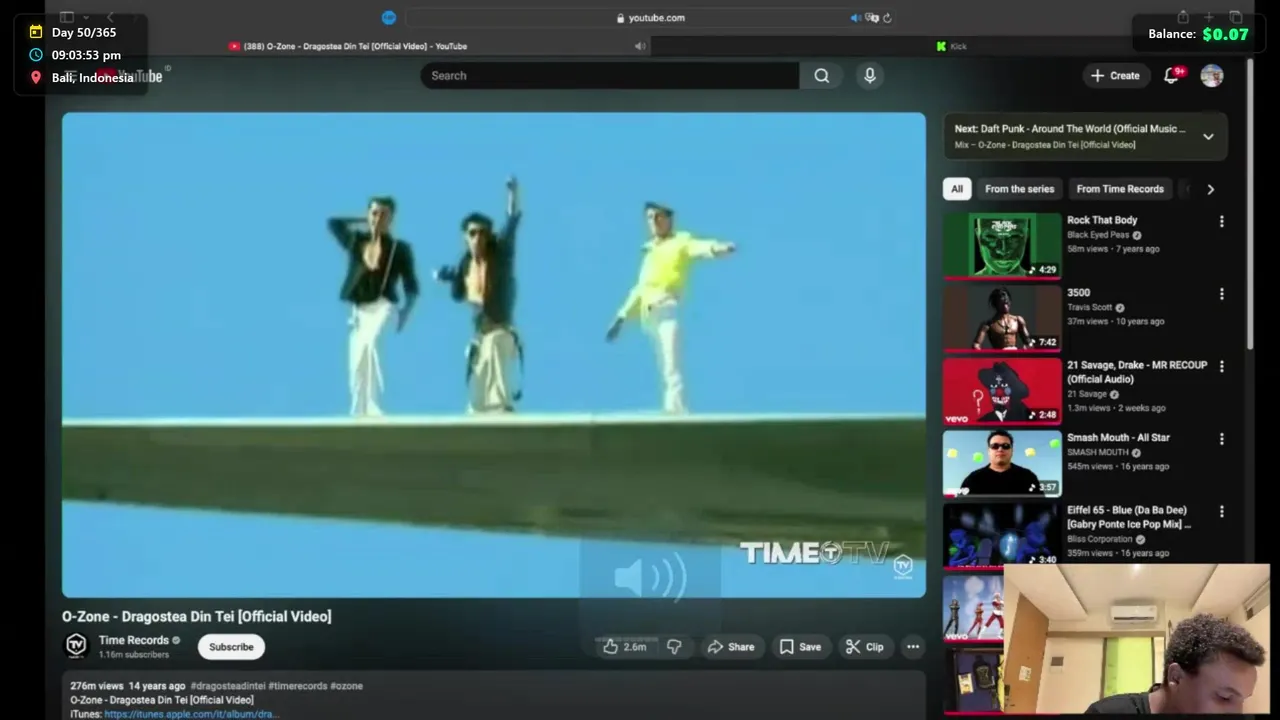This screenshot has height=720, width=1280.
Task: Switch to the Kick Safari tab
Action: click(x=951, y=46)
